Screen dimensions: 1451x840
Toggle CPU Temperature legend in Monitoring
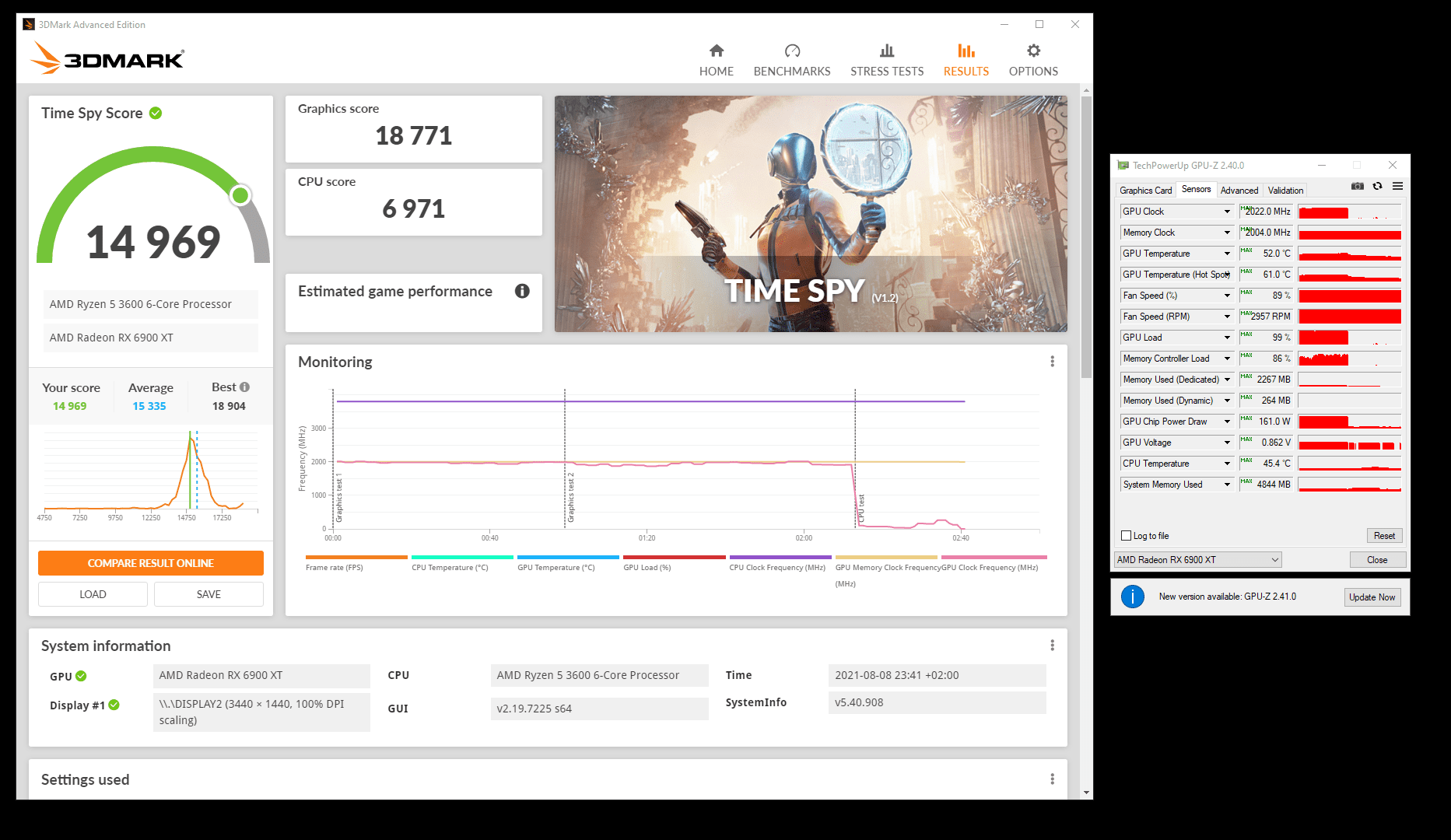pos(461,563)
